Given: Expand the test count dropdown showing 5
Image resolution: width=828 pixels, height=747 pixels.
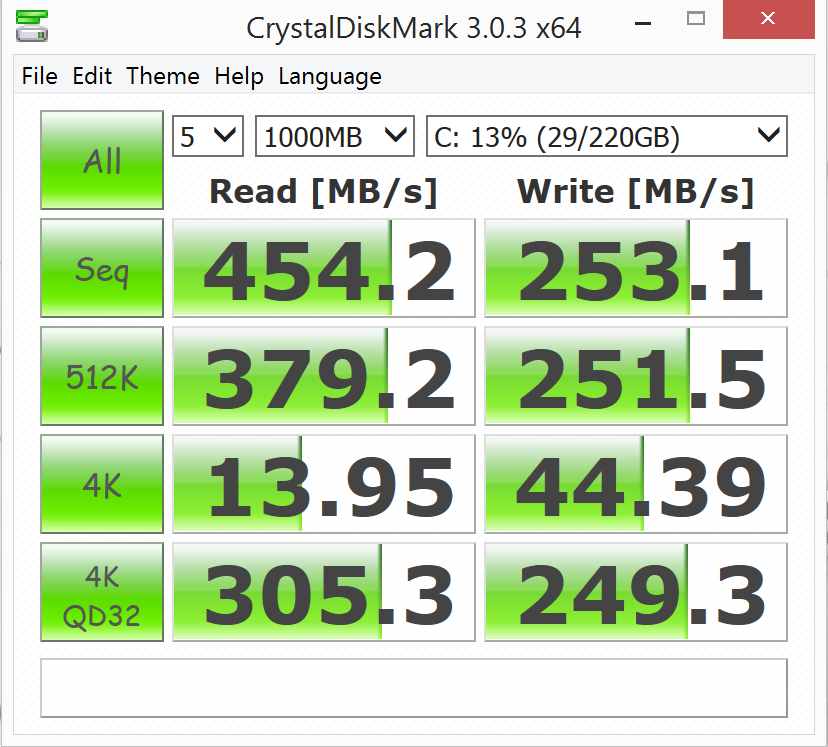Looking at the screenshot, I should [208, 136].
